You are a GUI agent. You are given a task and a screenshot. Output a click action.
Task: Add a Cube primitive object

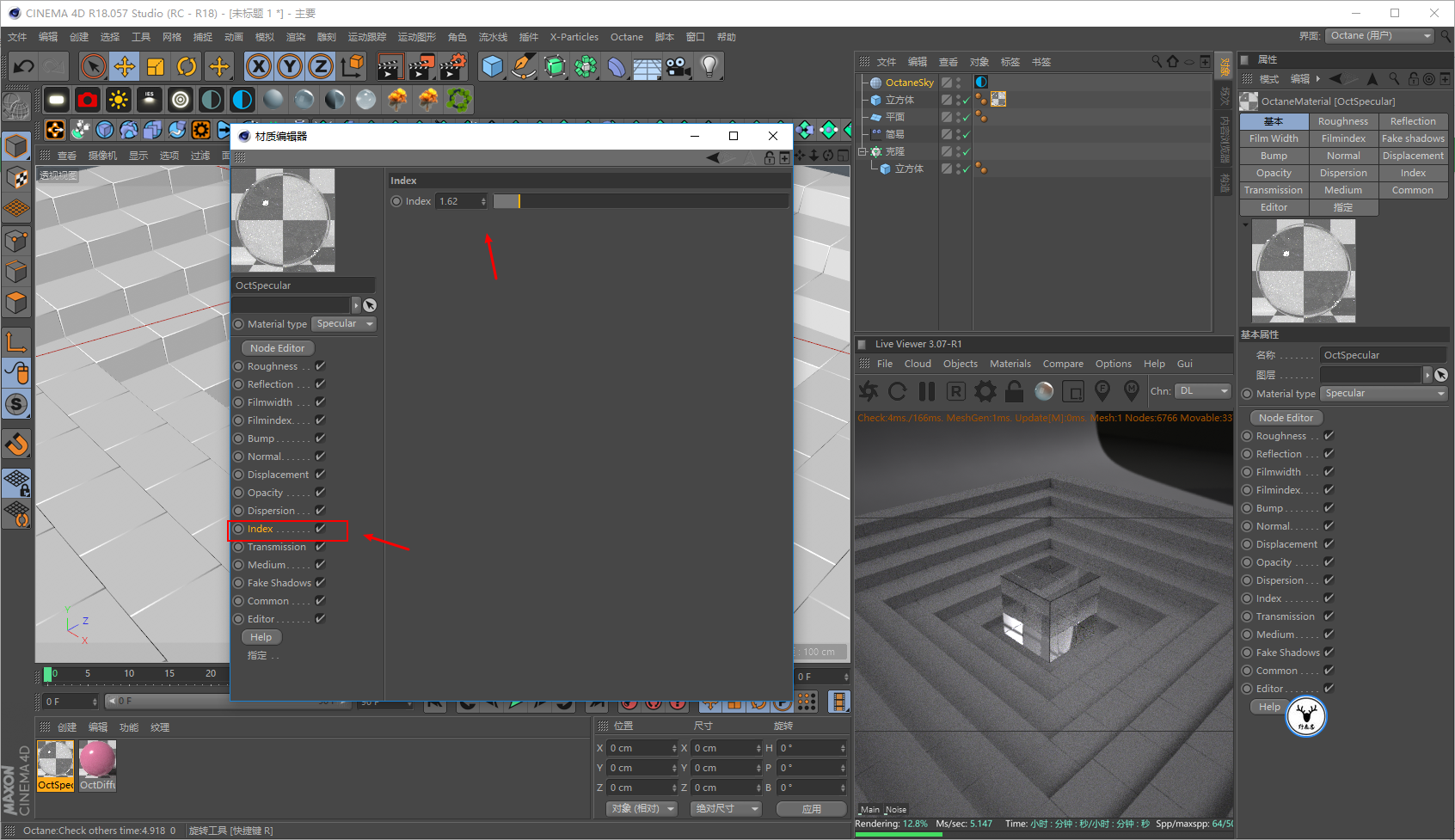coord(492,66)
